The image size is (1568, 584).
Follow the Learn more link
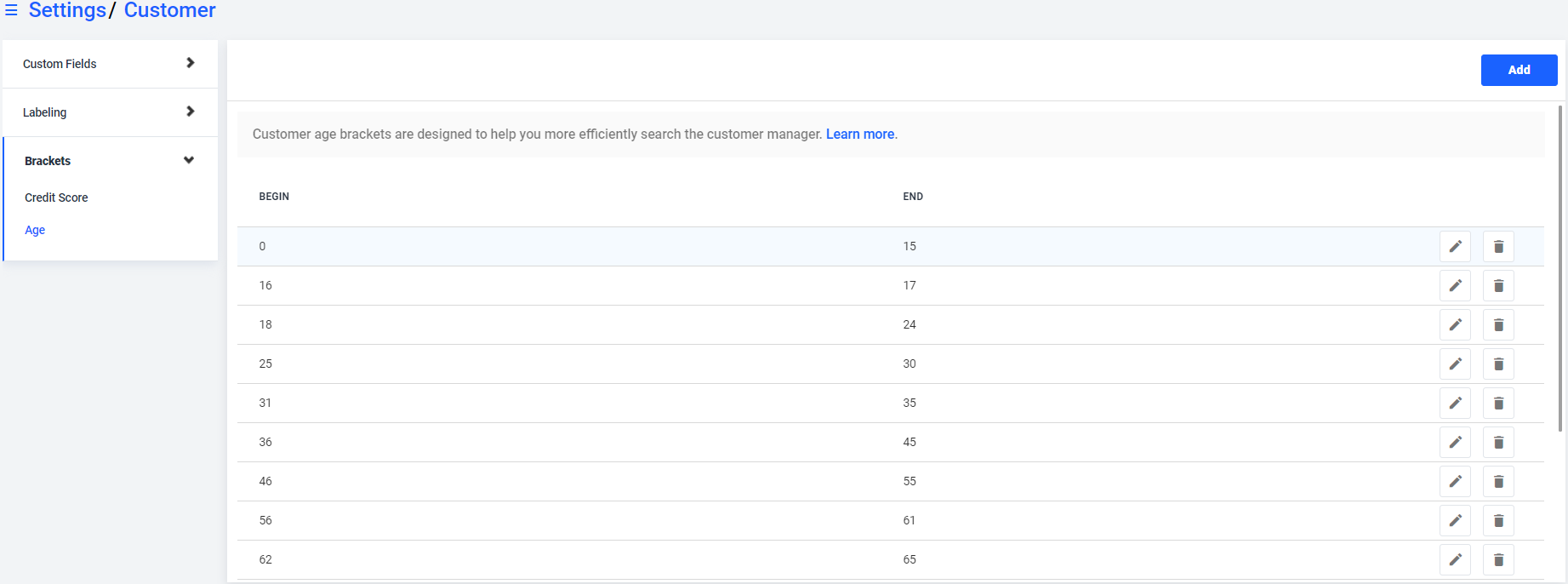point(860,135)
